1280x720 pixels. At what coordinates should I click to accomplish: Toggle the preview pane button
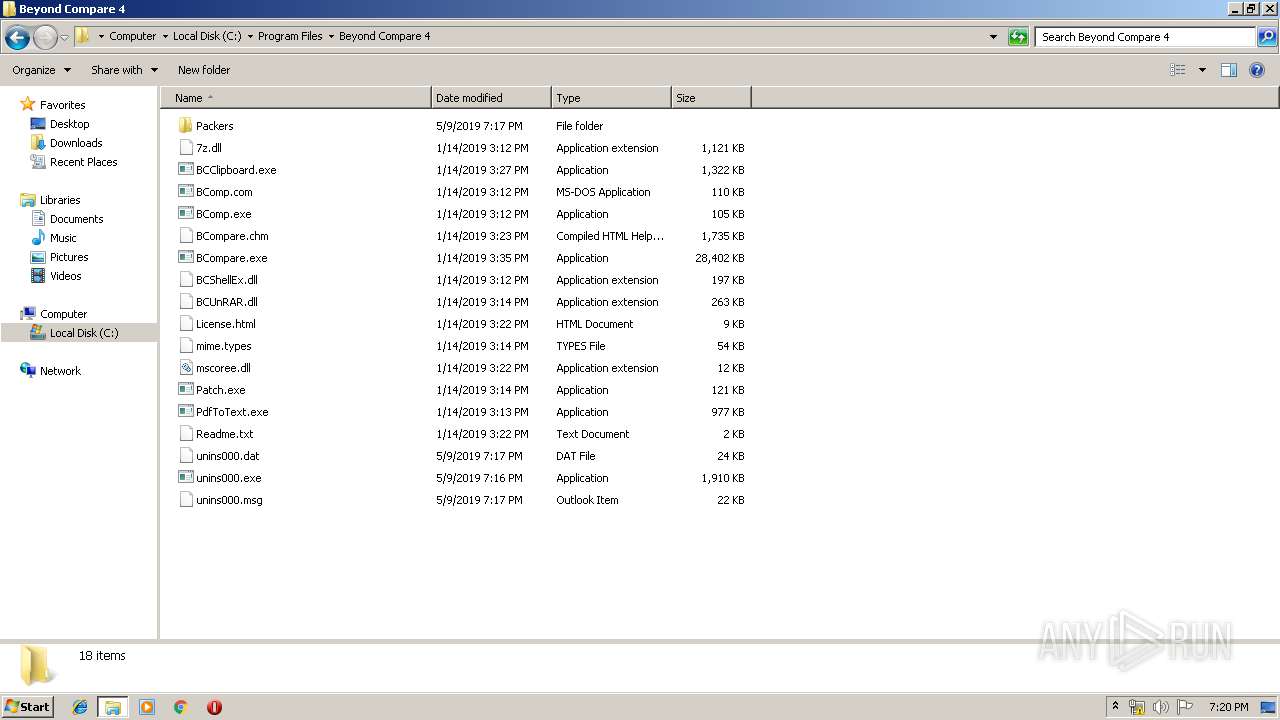pyautogui.click(x=1229, y=70)
